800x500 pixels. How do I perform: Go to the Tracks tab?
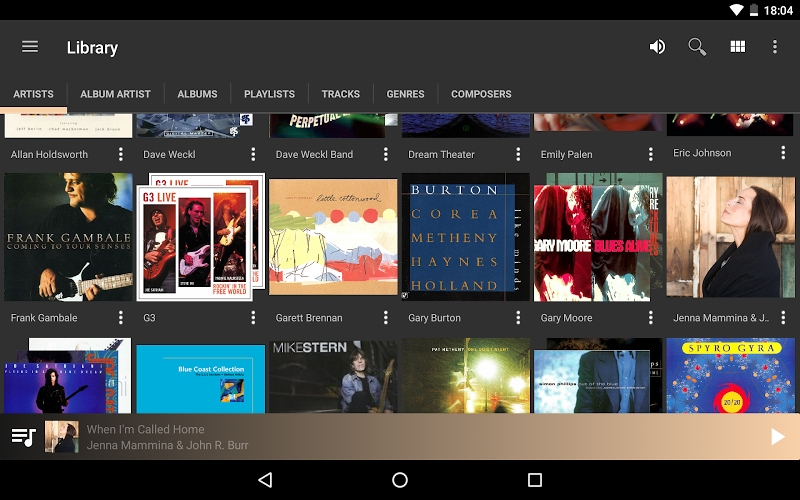pyautogui.click(x=341, y=94)
